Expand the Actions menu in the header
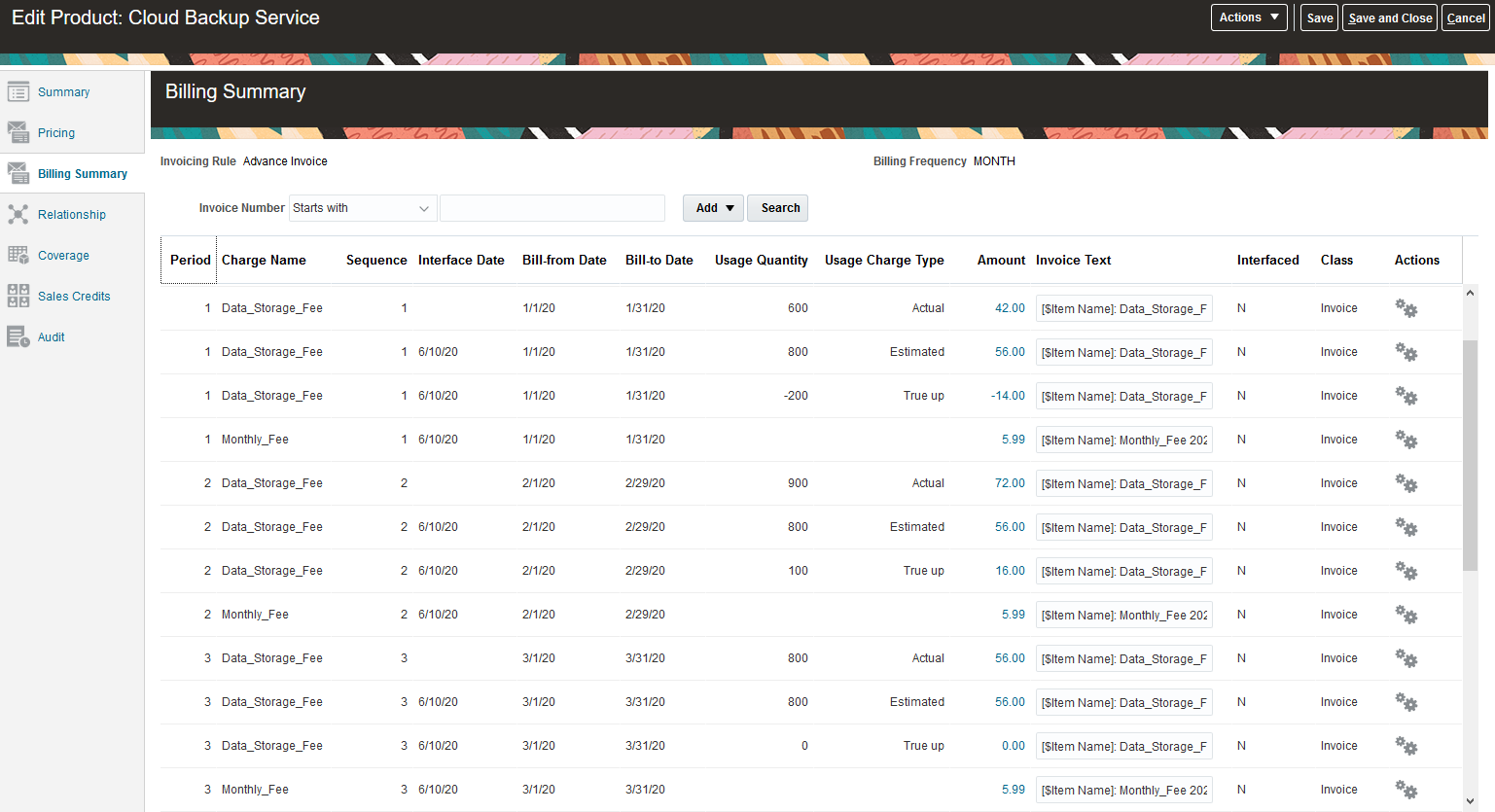Image resolution: width=1495 pixels, height=812 pixels. click(x=1249, y=18)
